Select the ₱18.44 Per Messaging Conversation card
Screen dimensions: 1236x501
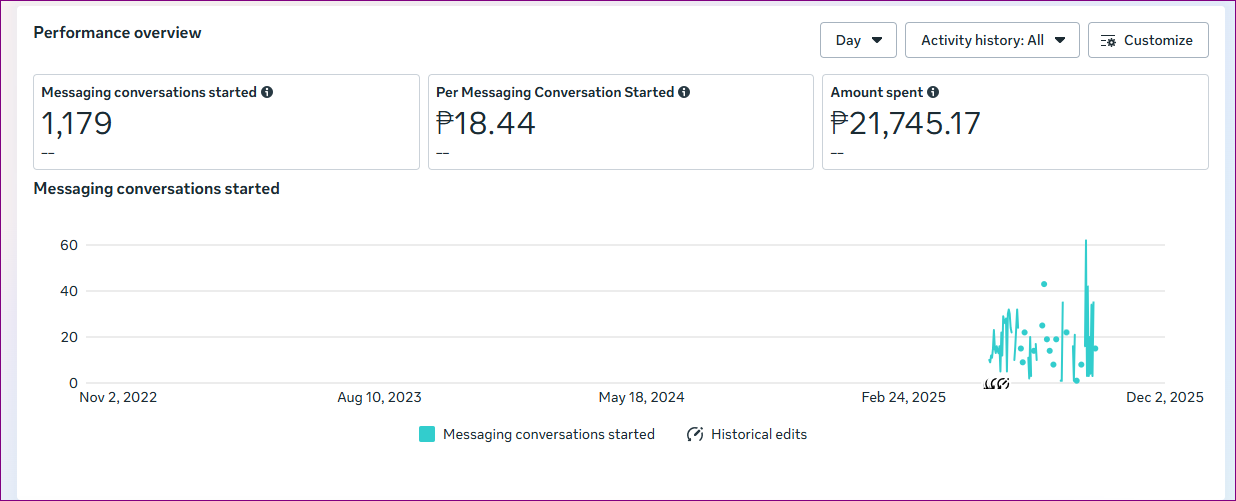click(x=620, y=122)
